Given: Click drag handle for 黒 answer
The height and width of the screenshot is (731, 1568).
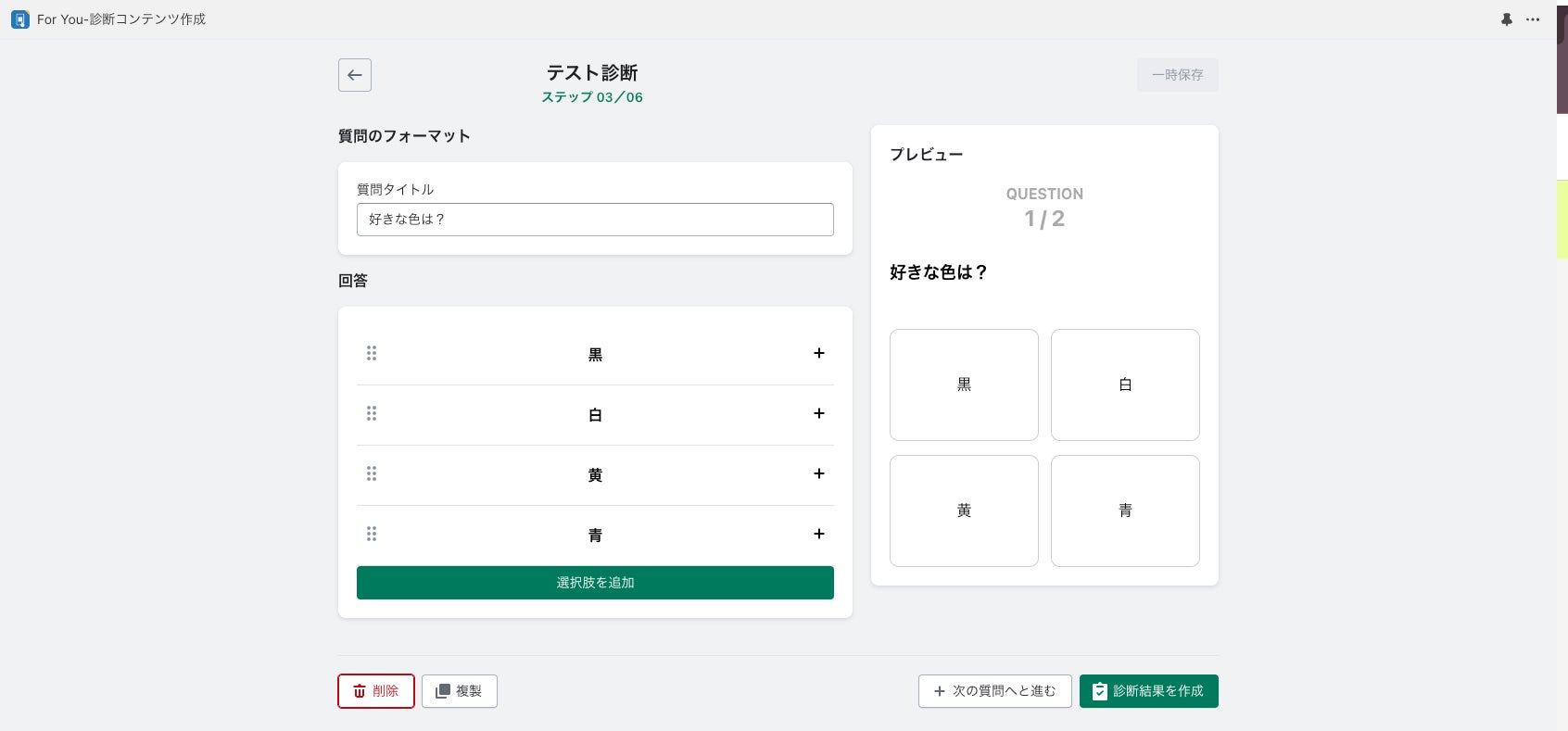Looking at the screenshot, I should pyautogui.click(x=372, y=353).
